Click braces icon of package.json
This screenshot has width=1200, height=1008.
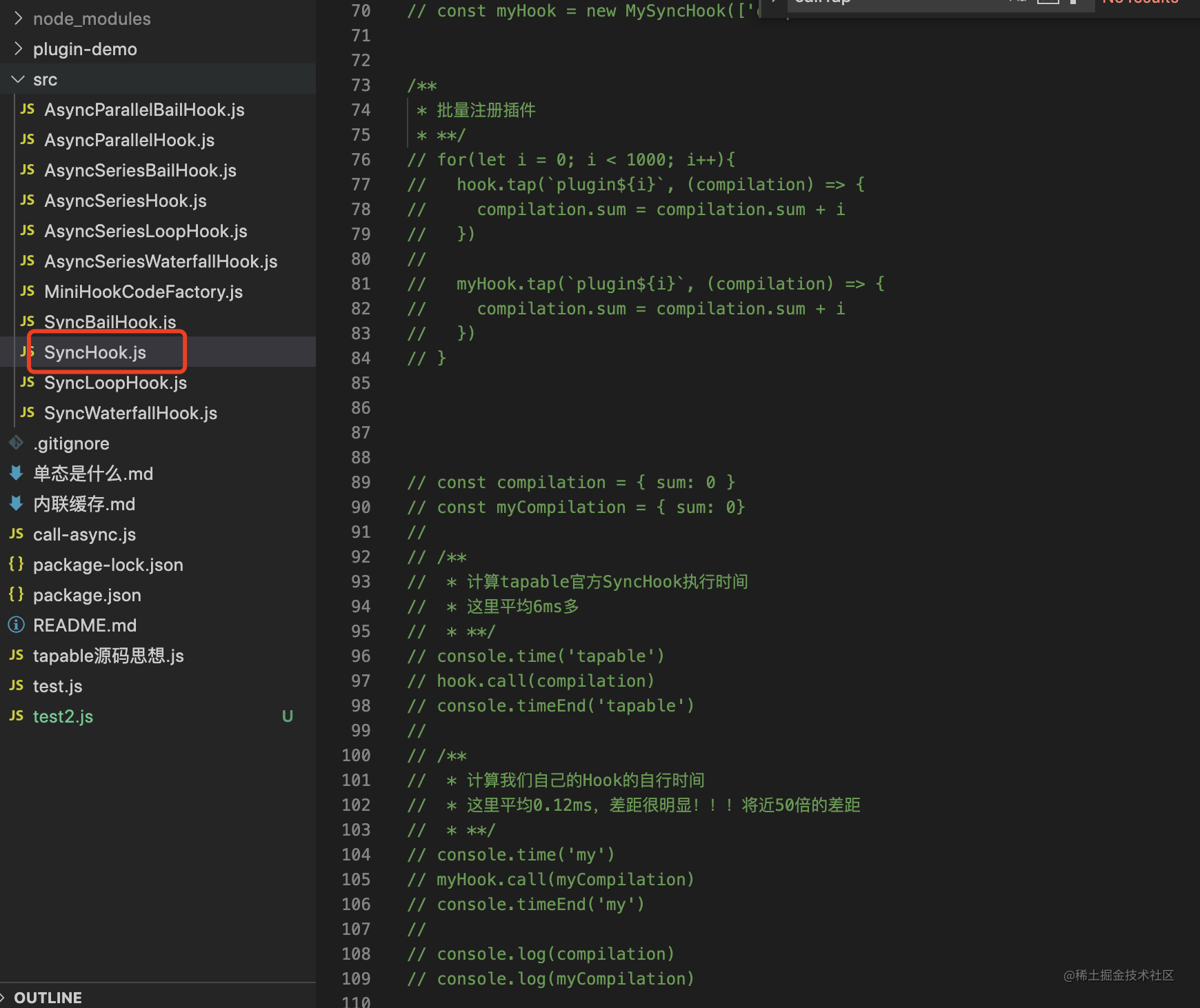click(17, 594)
